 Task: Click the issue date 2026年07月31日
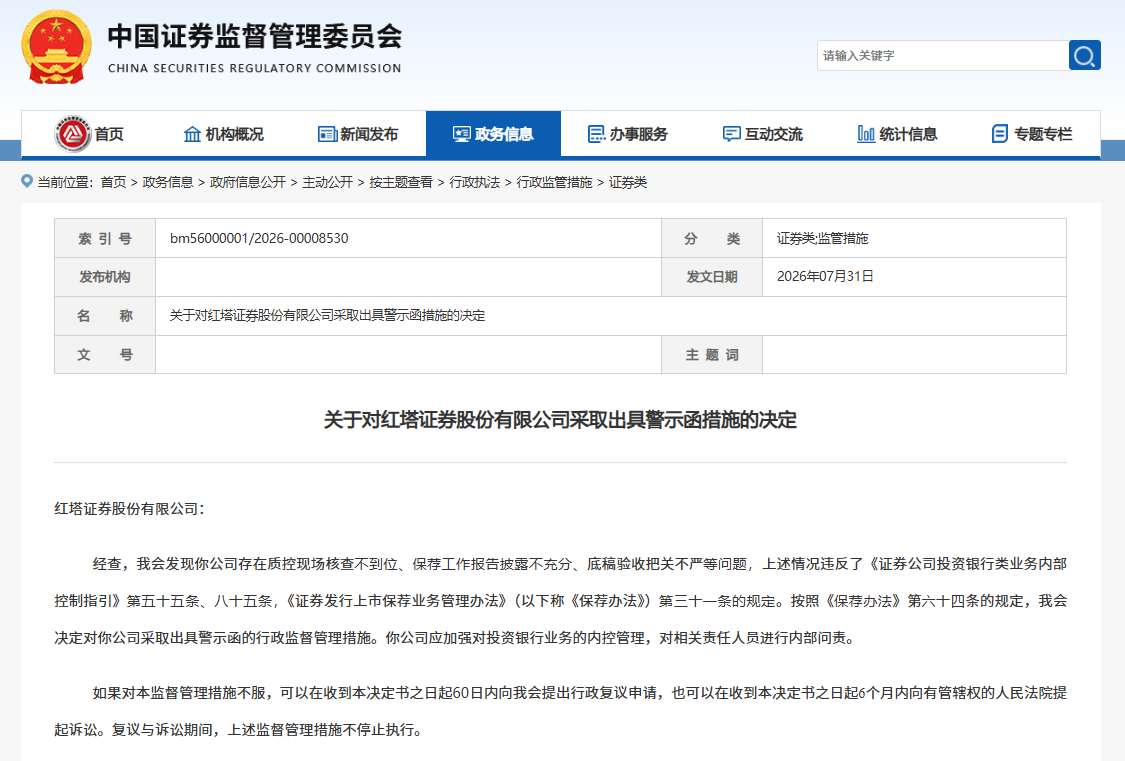point(825,276)
